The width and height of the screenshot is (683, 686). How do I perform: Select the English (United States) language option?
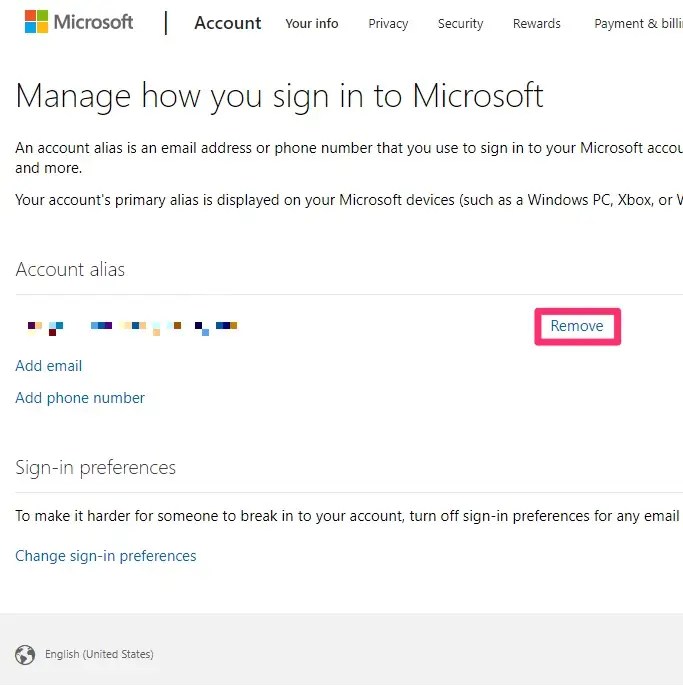(99, 655)
